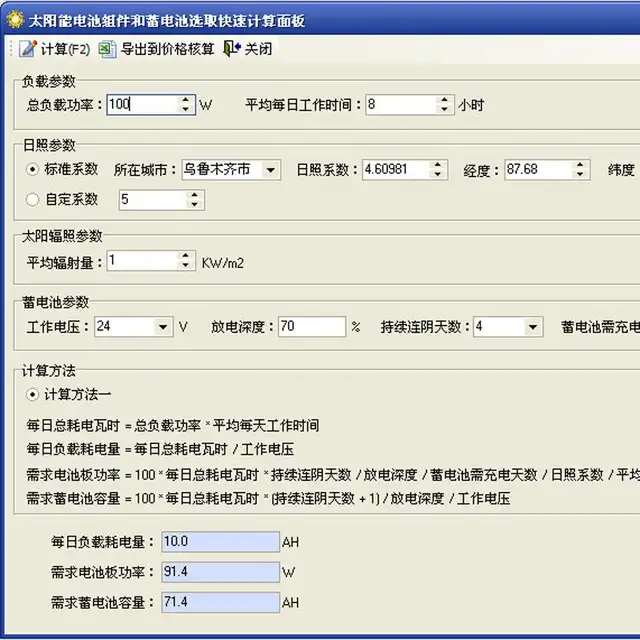The height and width of the screenshot is (640, 640).
Task: Click the Excel export icon
Action: pyautogui.click(x=107, y=49)
